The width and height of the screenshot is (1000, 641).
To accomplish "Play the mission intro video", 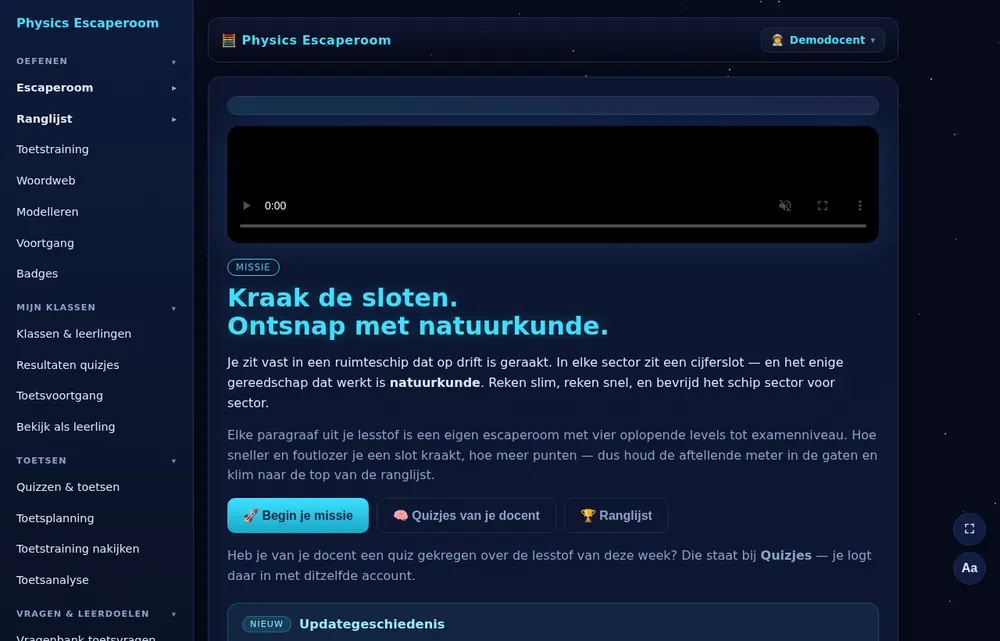I will (246, 205).
